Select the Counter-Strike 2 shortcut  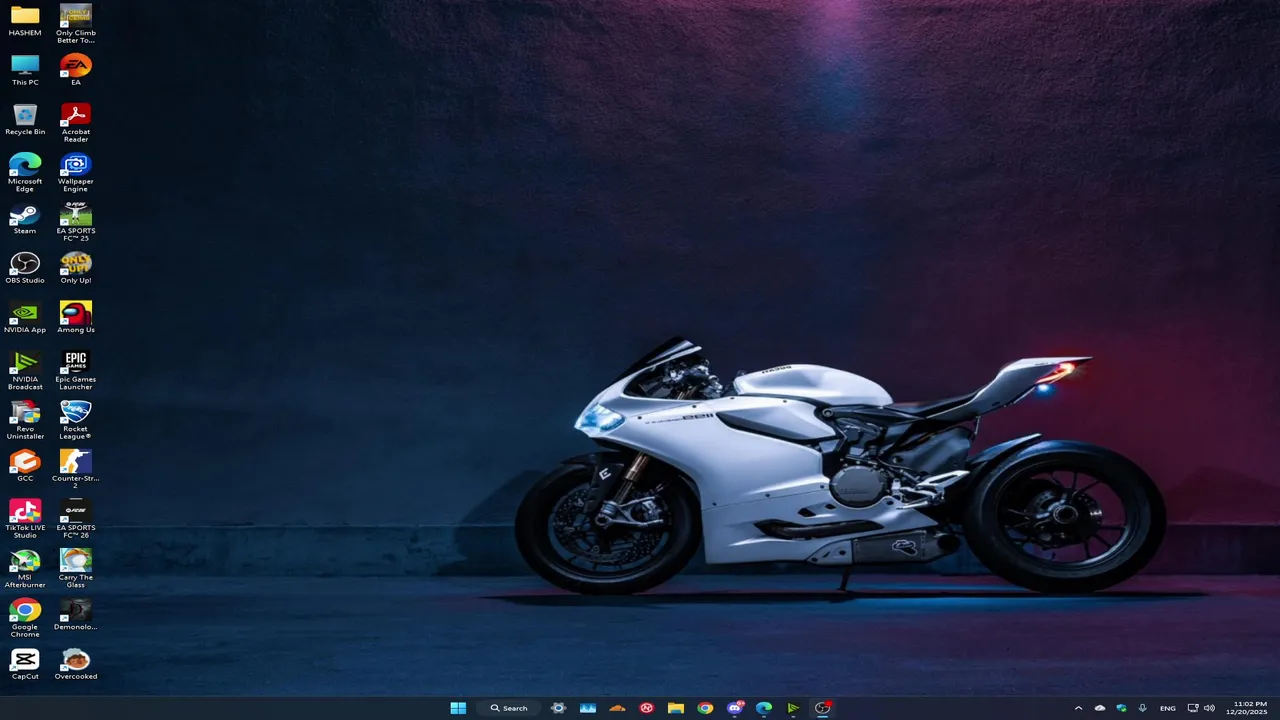coord(76,469)
